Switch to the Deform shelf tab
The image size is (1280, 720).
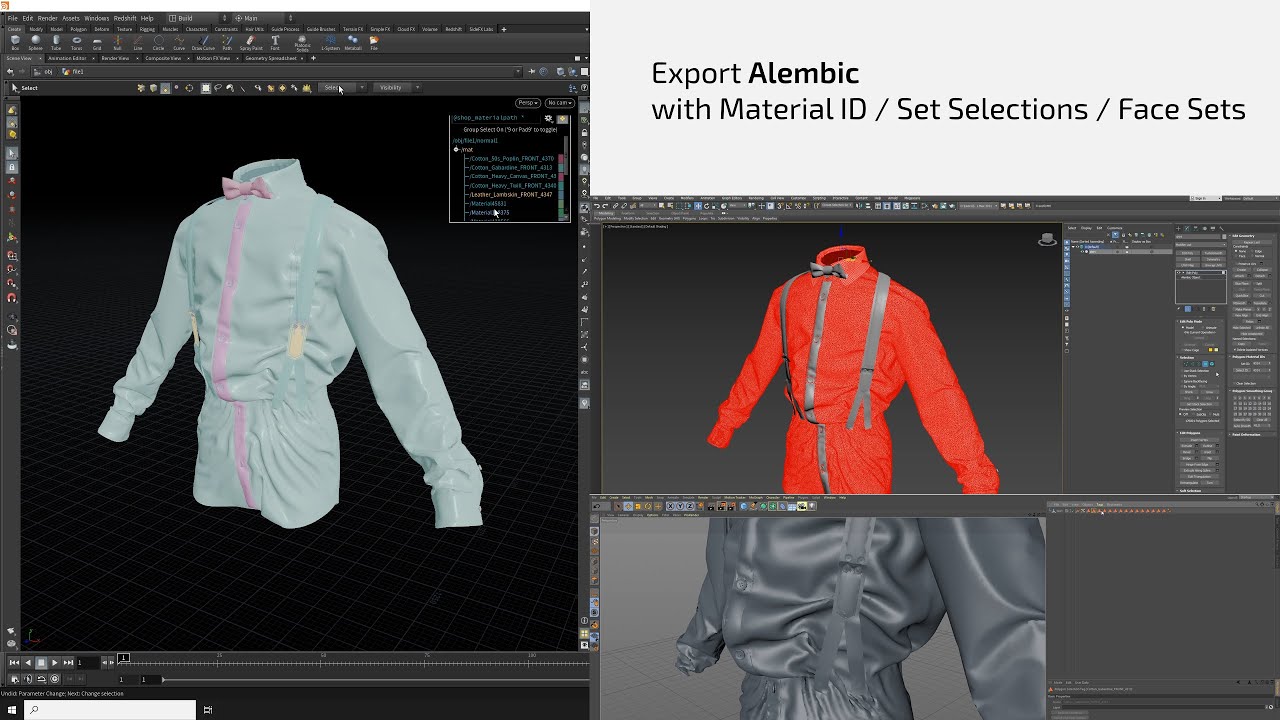[102, 29]
